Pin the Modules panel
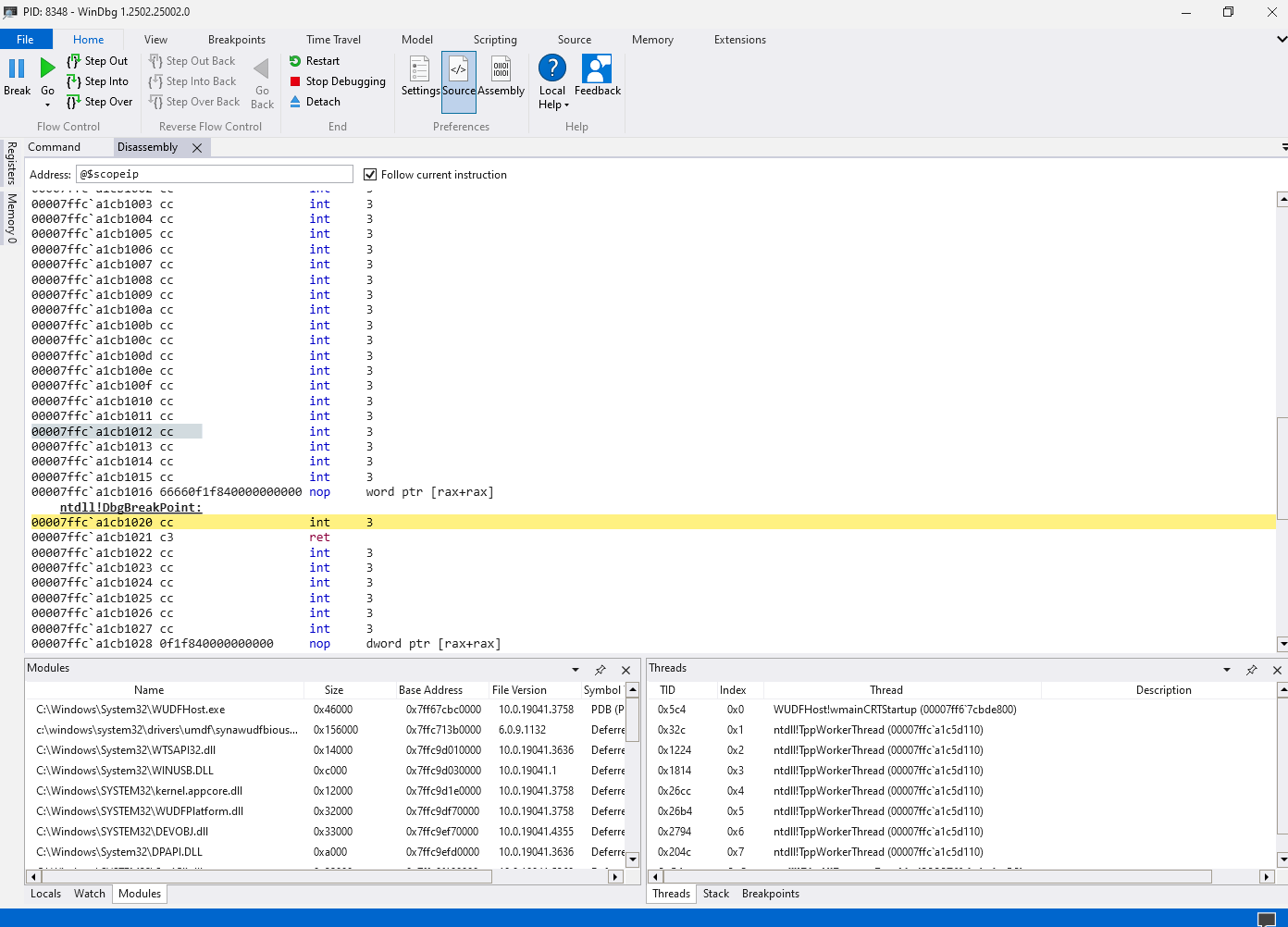 click(x=601, y=670)
